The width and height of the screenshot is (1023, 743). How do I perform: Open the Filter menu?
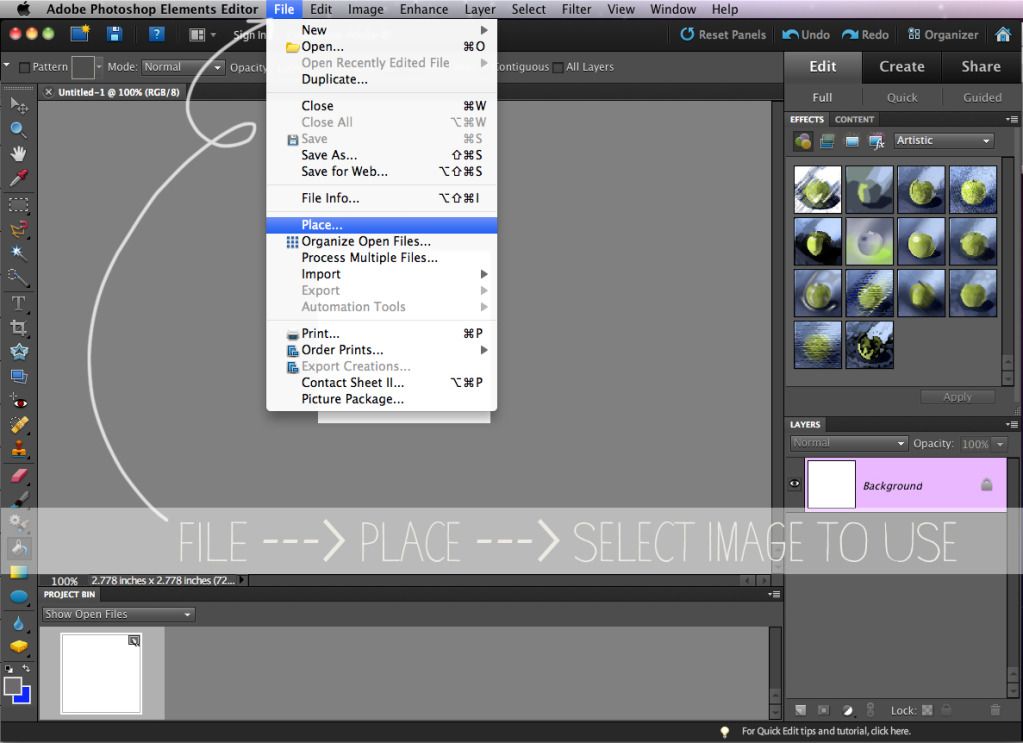point(577,9)
